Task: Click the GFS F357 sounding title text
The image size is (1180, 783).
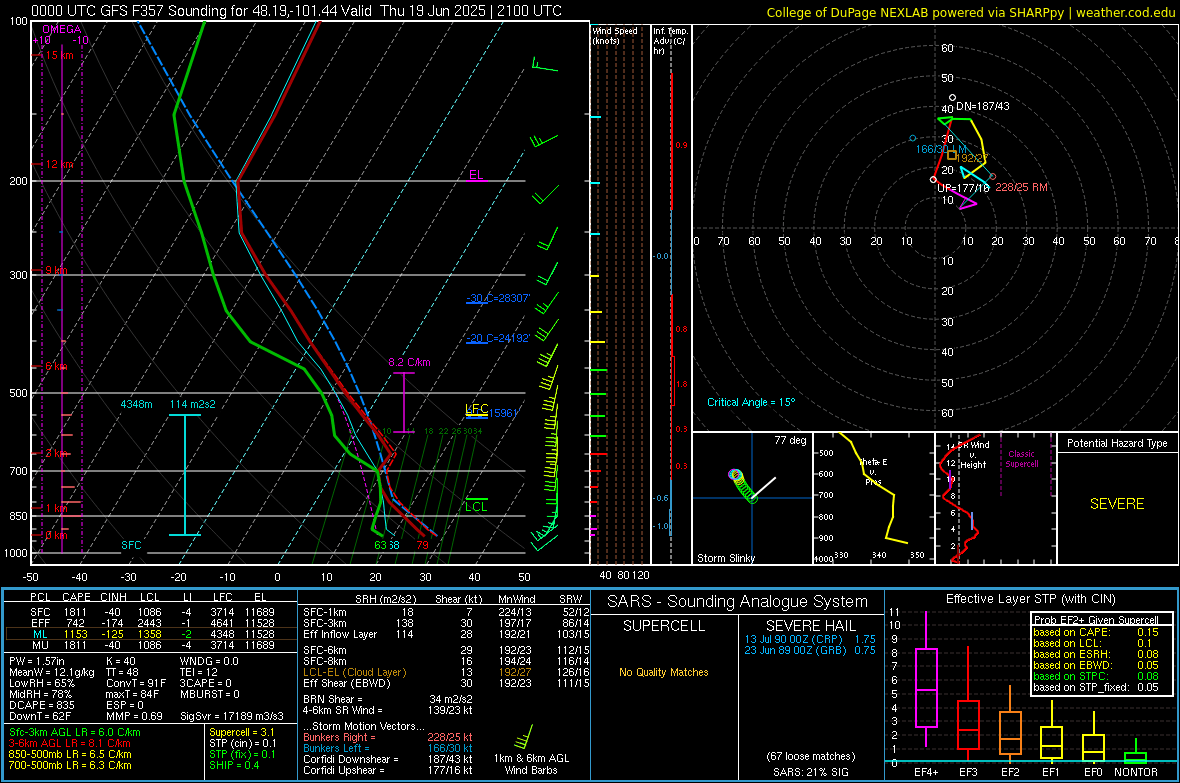Action: pos(297,11)
